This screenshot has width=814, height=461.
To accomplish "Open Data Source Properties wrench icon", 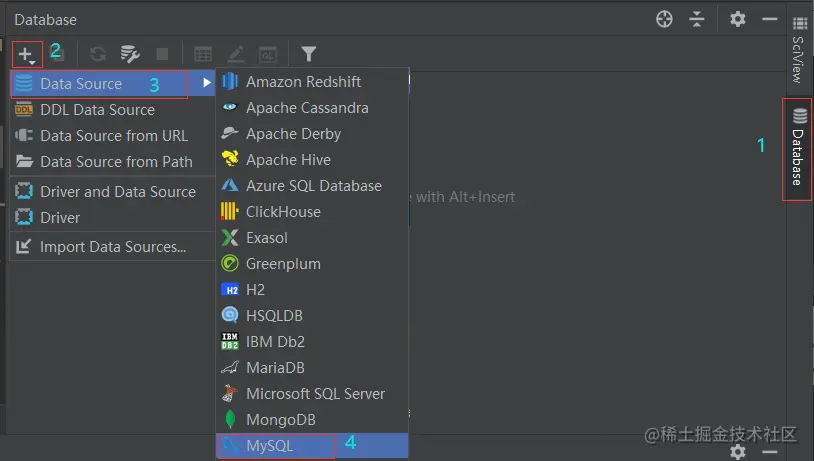I will tap(130, 54).
